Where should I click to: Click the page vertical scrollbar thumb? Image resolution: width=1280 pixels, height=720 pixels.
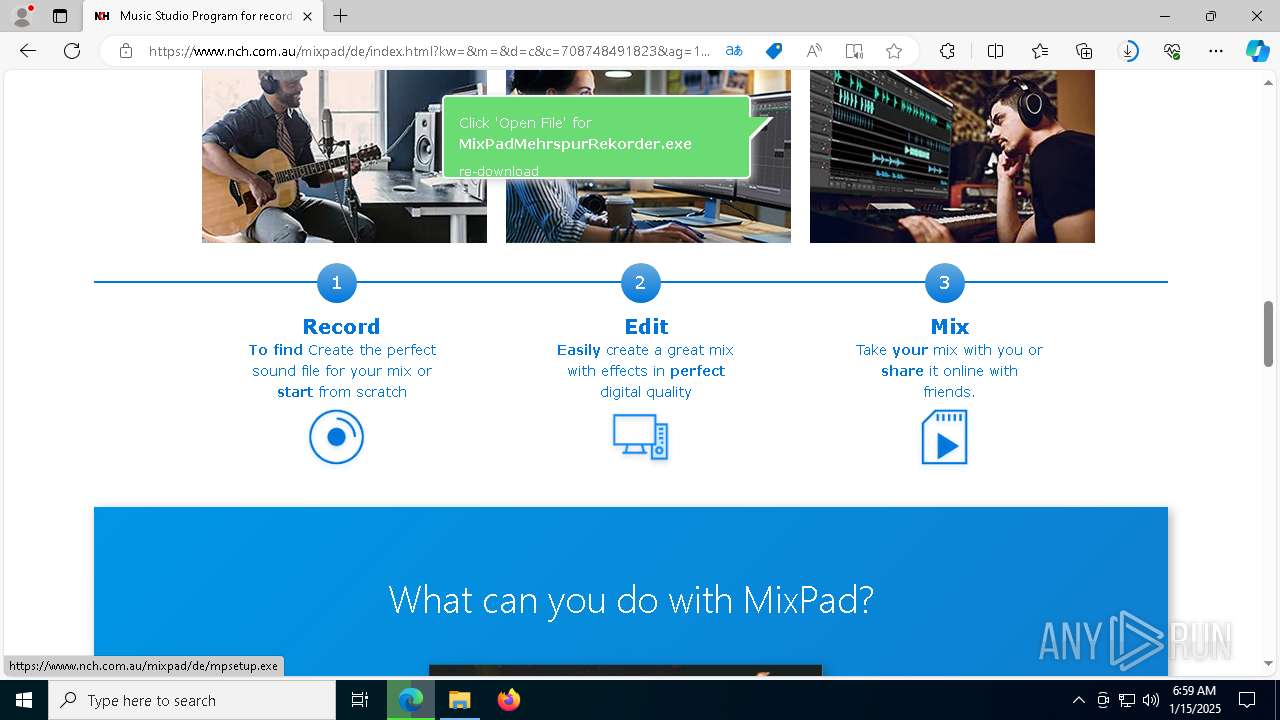1268,332
